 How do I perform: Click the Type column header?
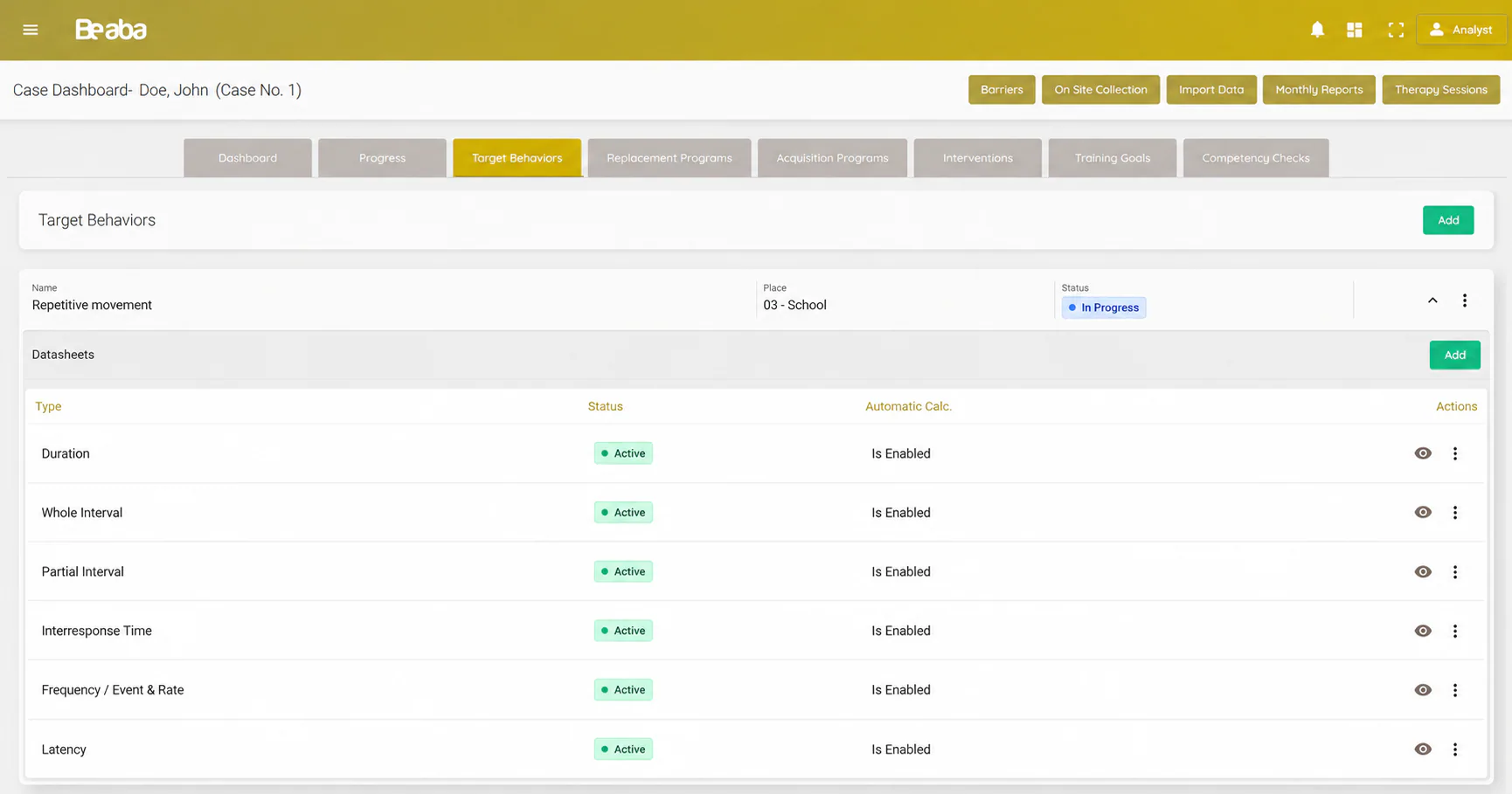pos(48,406)
